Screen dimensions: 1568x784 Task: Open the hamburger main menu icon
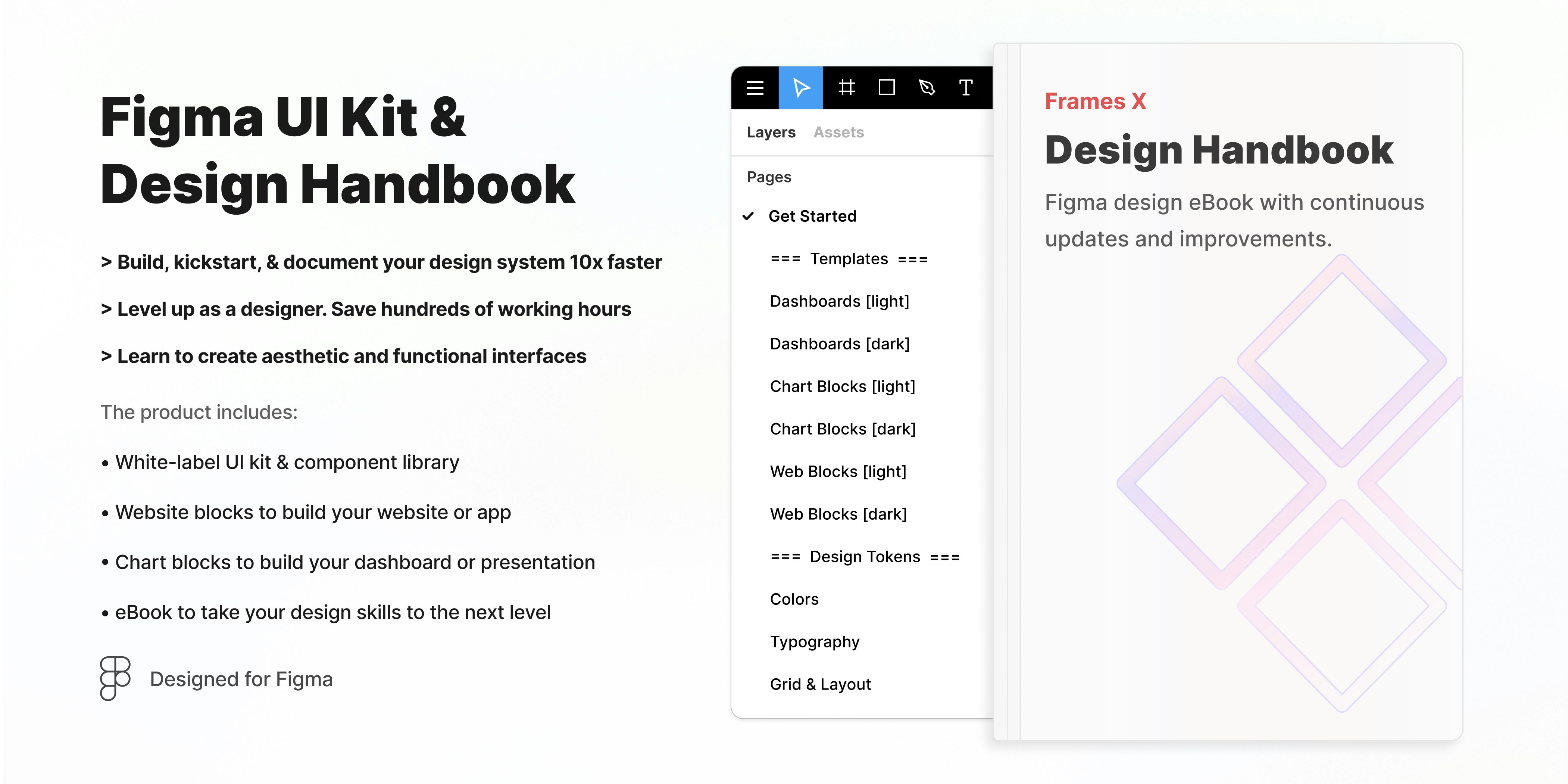pos(755,88)
